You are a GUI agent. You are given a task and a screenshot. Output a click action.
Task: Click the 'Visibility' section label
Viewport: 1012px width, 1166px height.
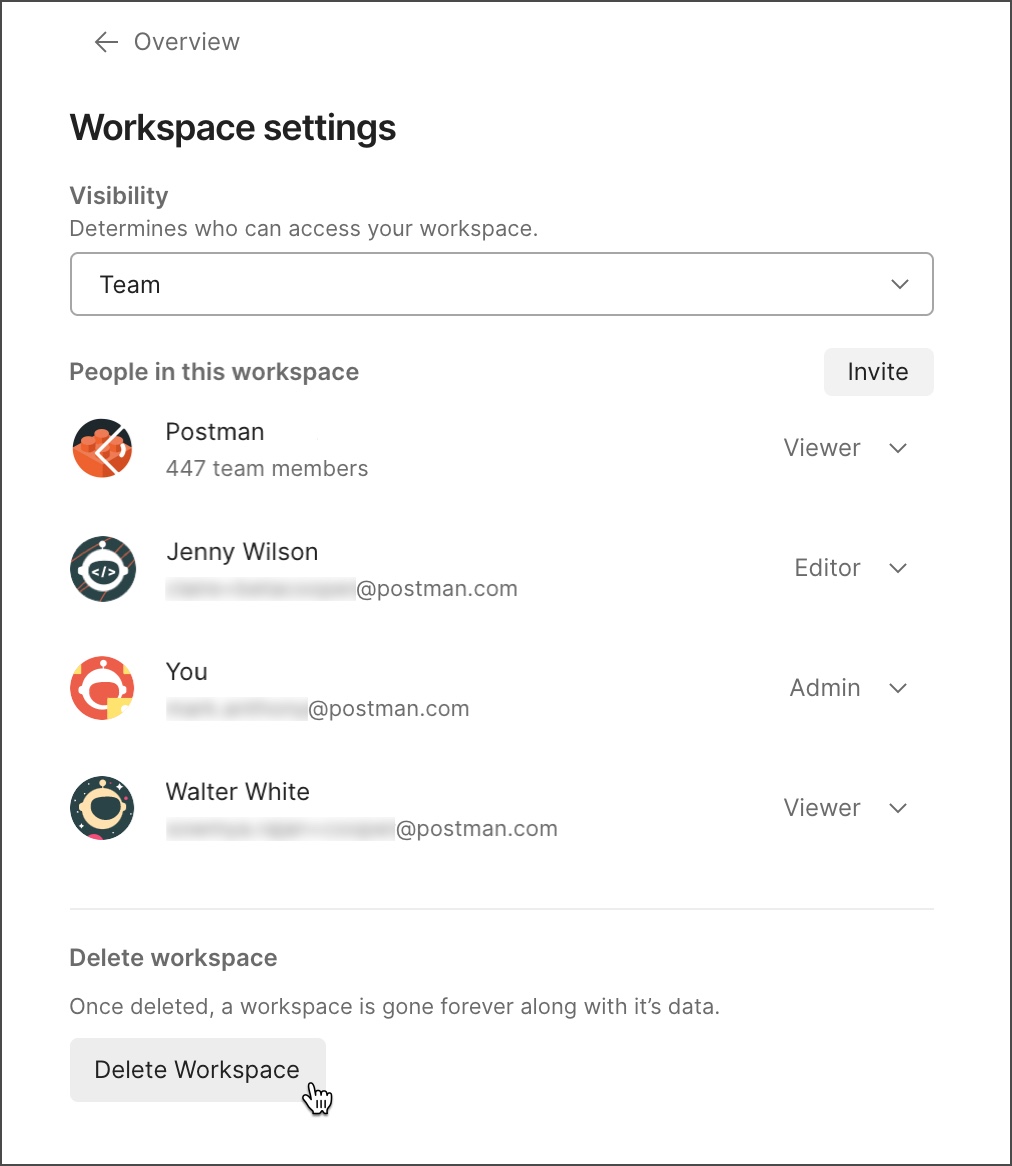119,196
